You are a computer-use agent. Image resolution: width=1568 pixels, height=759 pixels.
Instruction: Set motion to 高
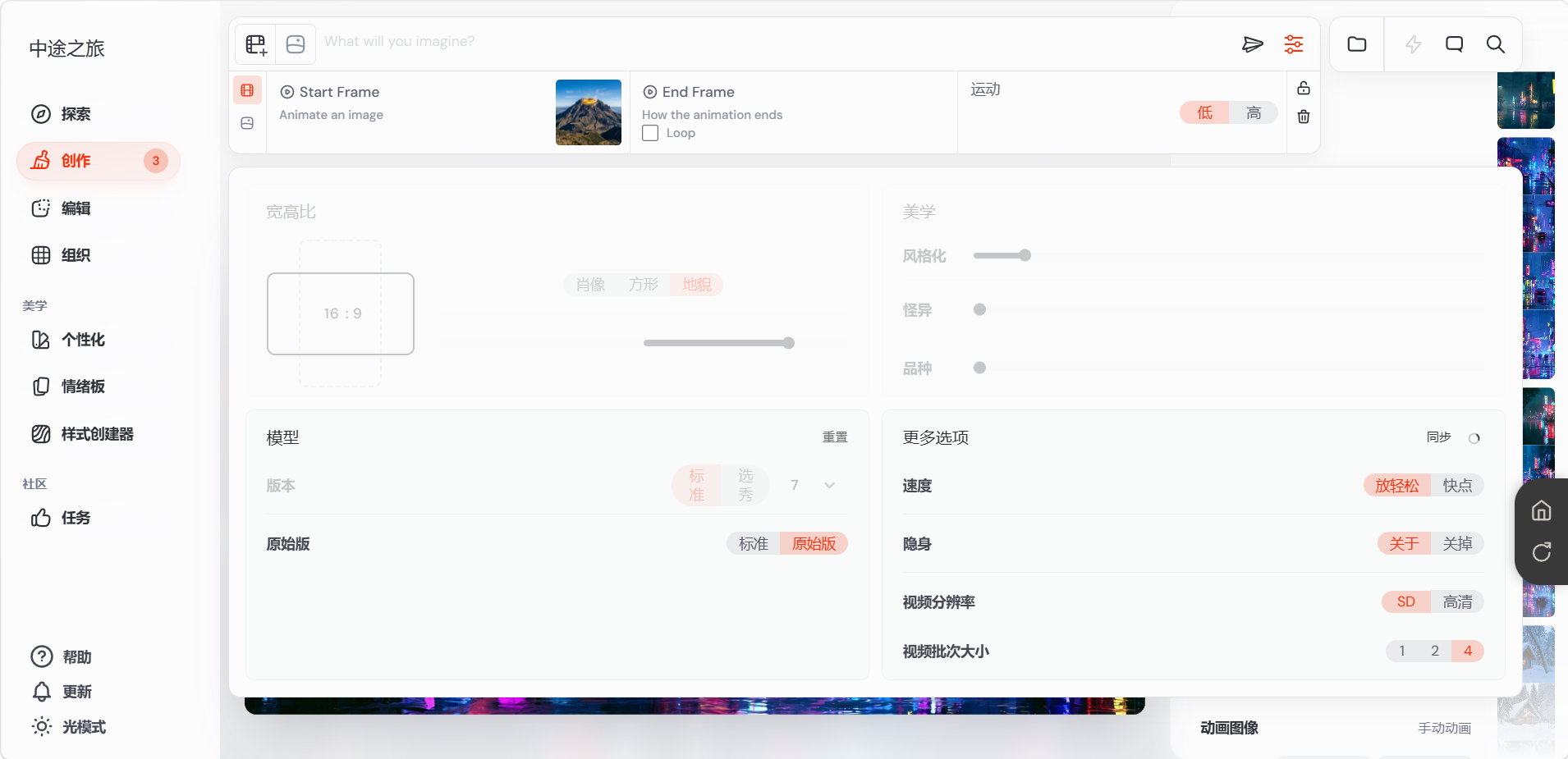pyautogui.click(x=1254, y=112)
